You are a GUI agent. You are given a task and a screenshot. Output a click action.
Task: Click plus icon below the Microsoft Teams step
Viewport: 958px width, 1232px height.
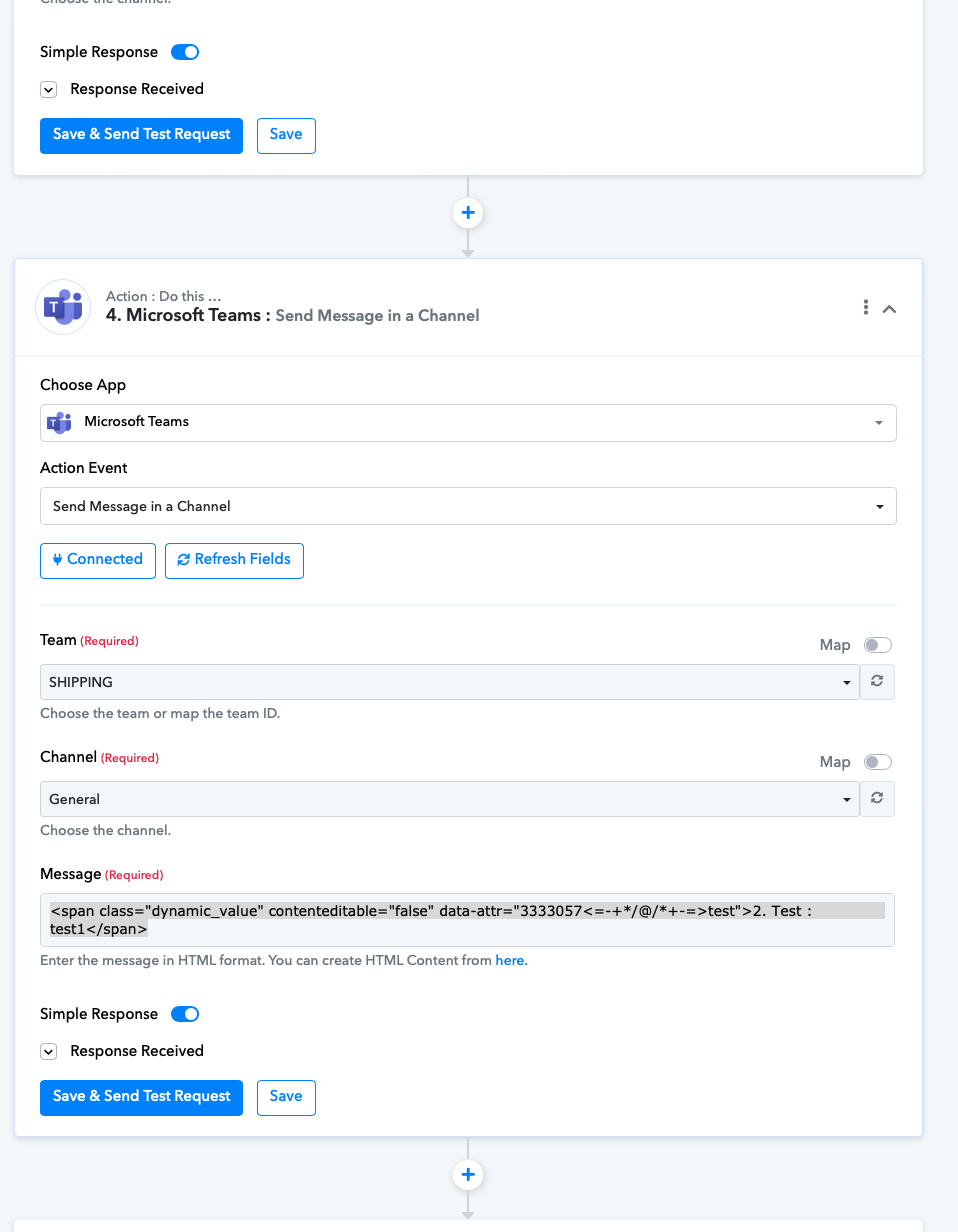(x=468, y=1175)
